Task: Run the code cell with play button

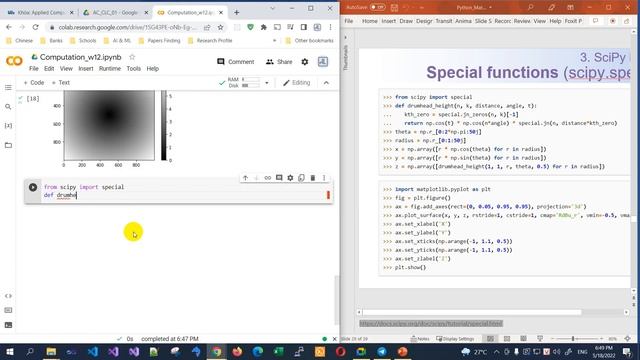Action: [x=33, y=187]
